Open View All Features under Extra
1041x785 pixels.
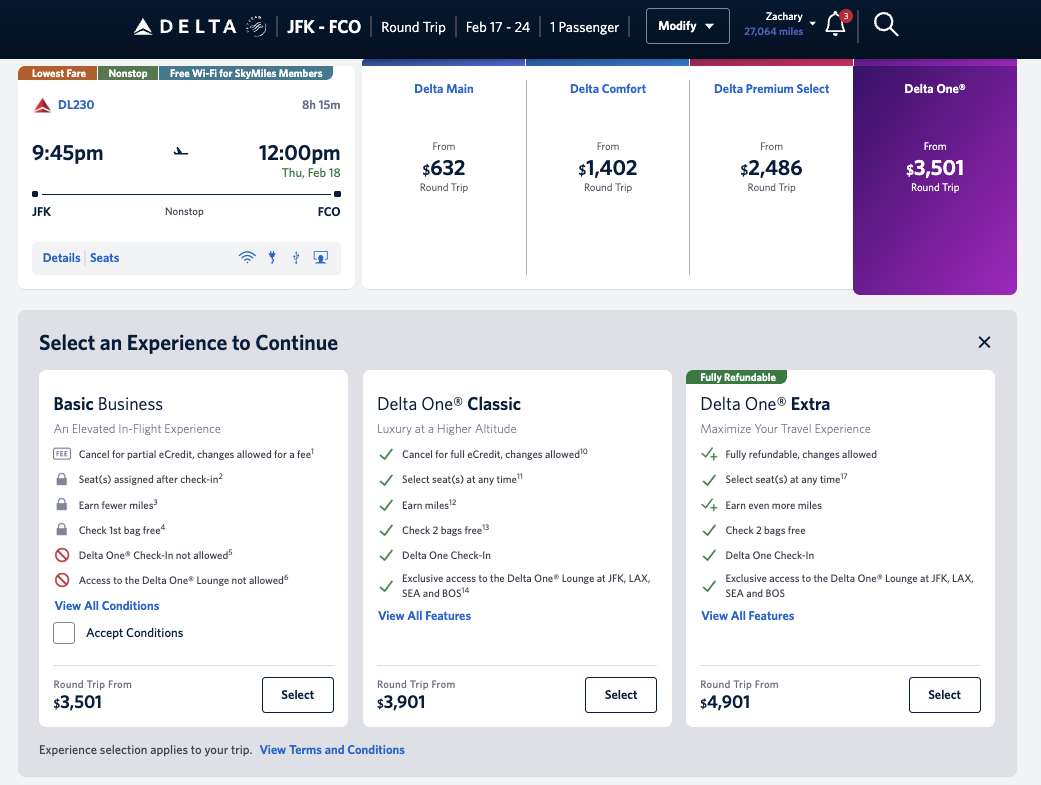(748, 616)
